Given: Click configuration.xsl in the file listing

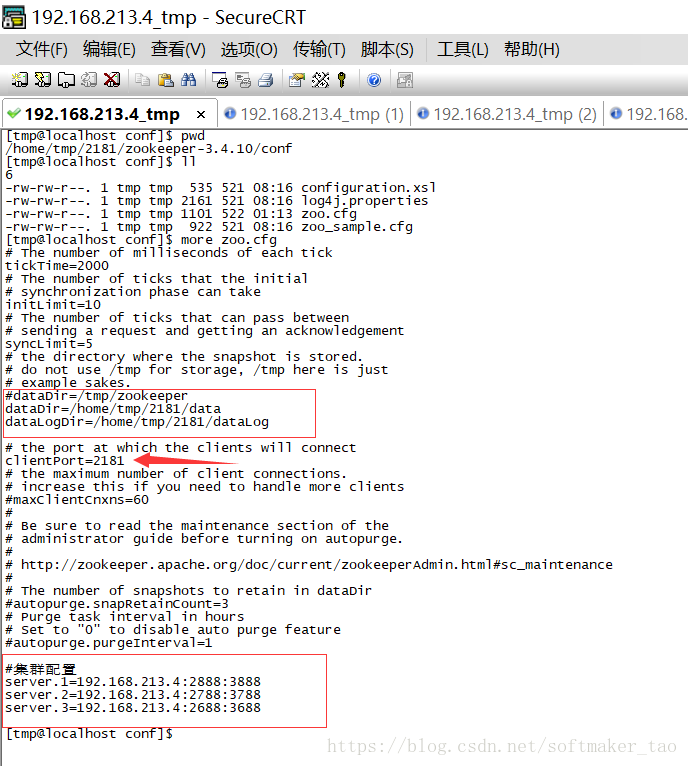Looking at the screenshot, I should point(368,188).
